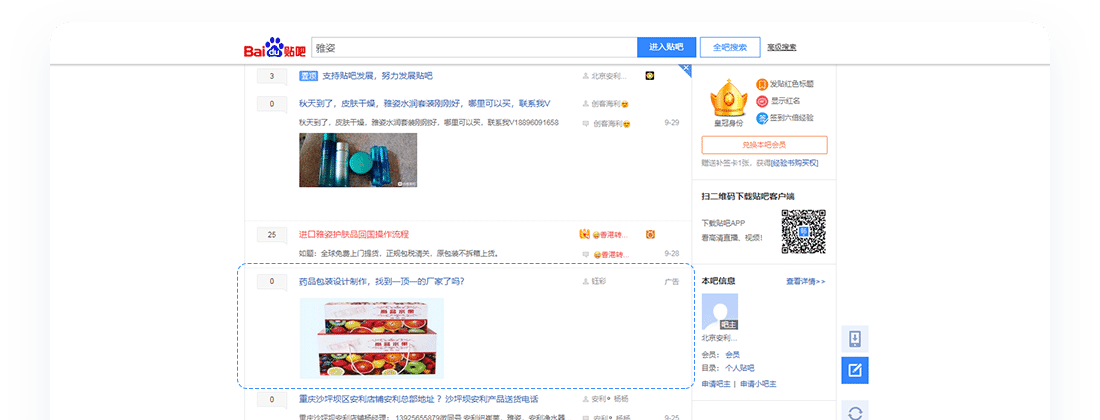
Task: Click the 兑换本吧会员 redeem button
Action: (764, 145)
